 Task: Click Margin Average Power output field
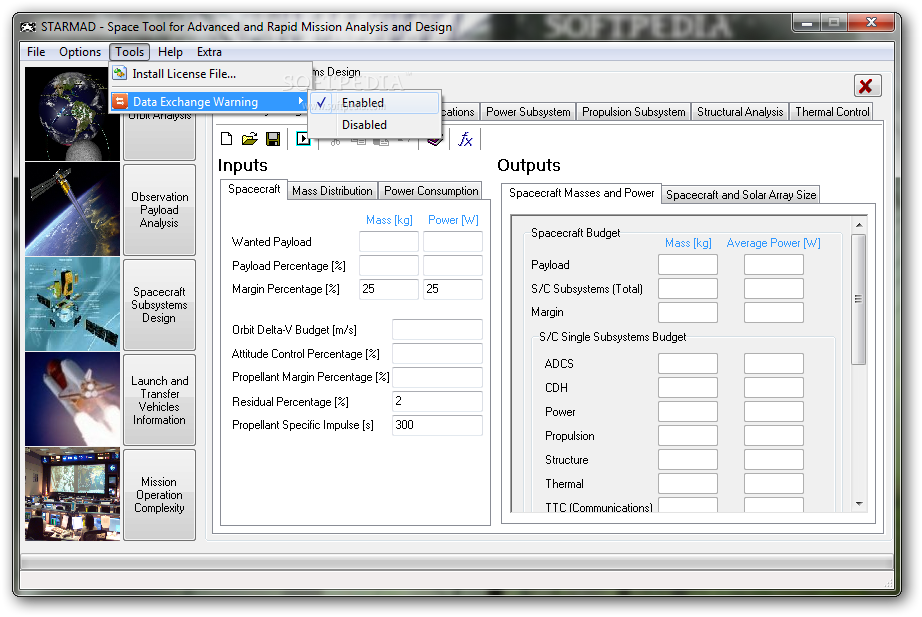pyautogui.click(x=774, y=312)
